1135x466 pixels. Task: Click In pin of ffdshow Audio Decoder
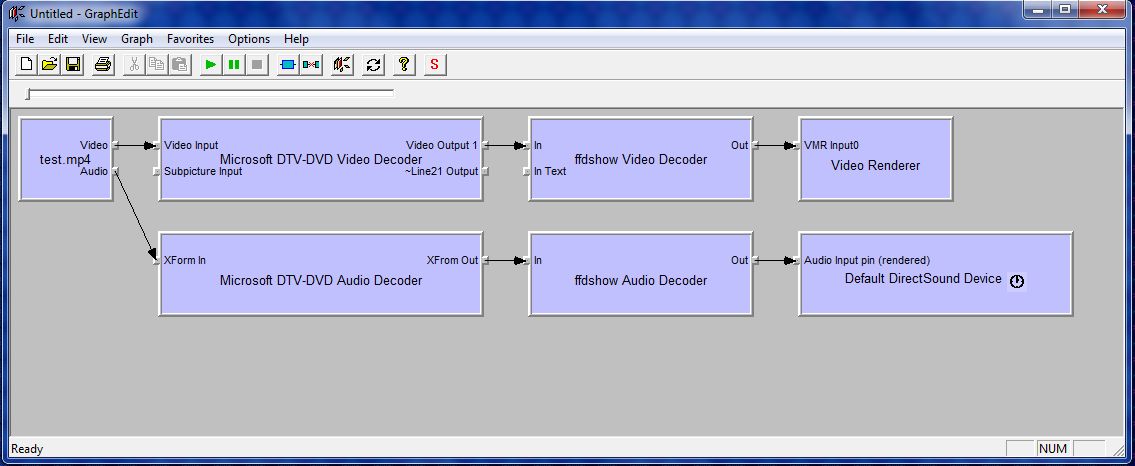(x=527, y=260)
